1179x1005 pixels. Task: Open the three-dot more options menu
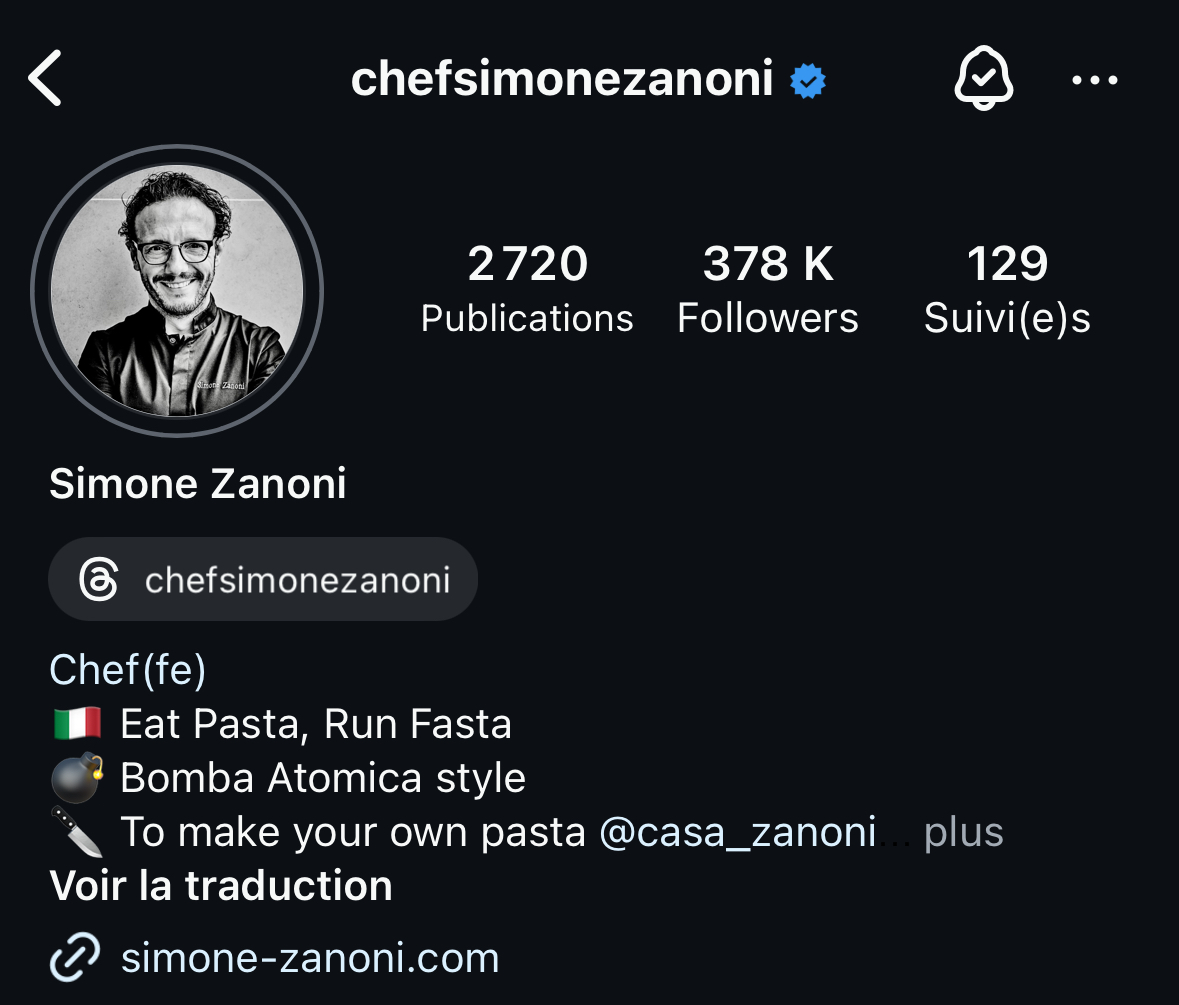point(1094,80)
